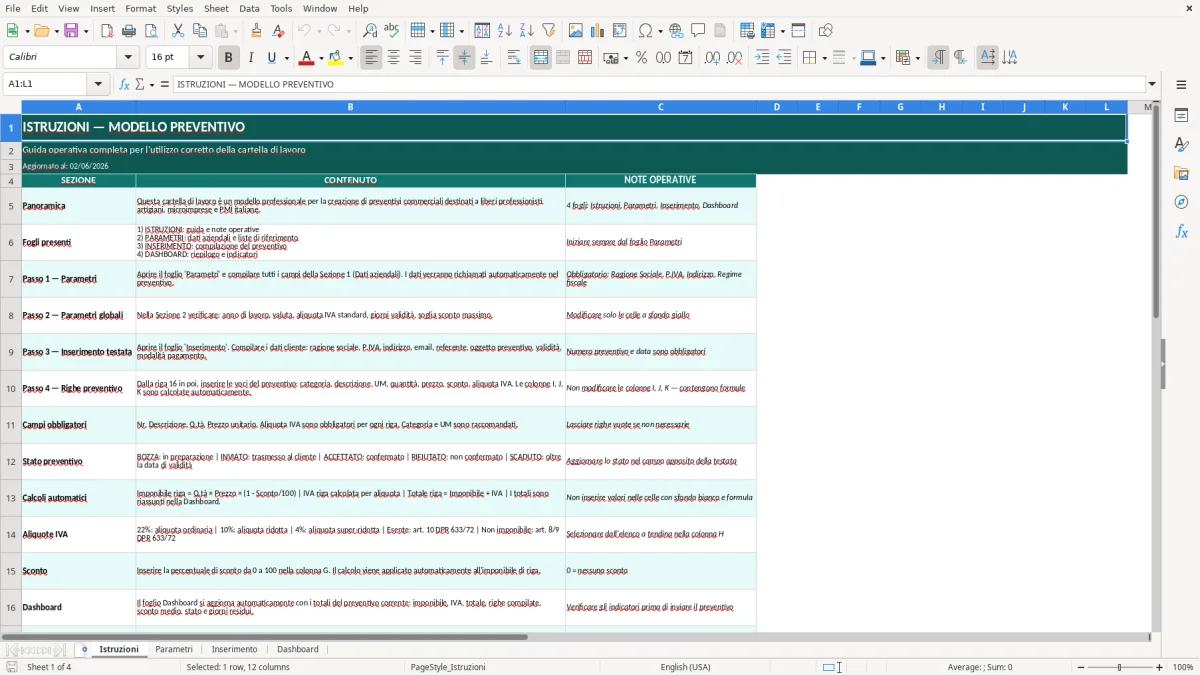Open the Format menu
Image resolution: width=1200 pixels, height=675 pixels.
tap(140, 8)
